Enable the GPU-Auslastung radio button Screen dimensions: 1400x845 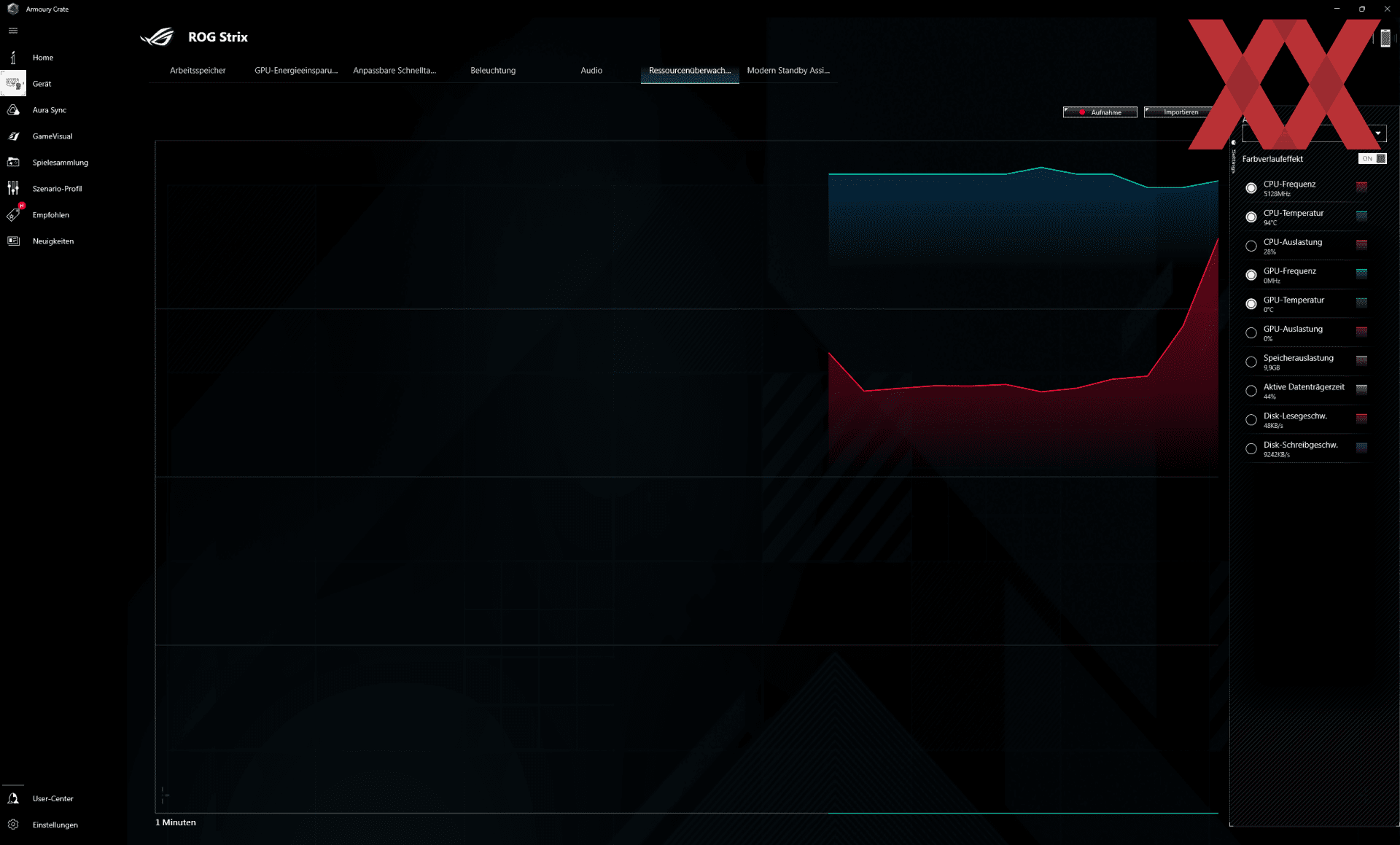(x=1251, y=333)
